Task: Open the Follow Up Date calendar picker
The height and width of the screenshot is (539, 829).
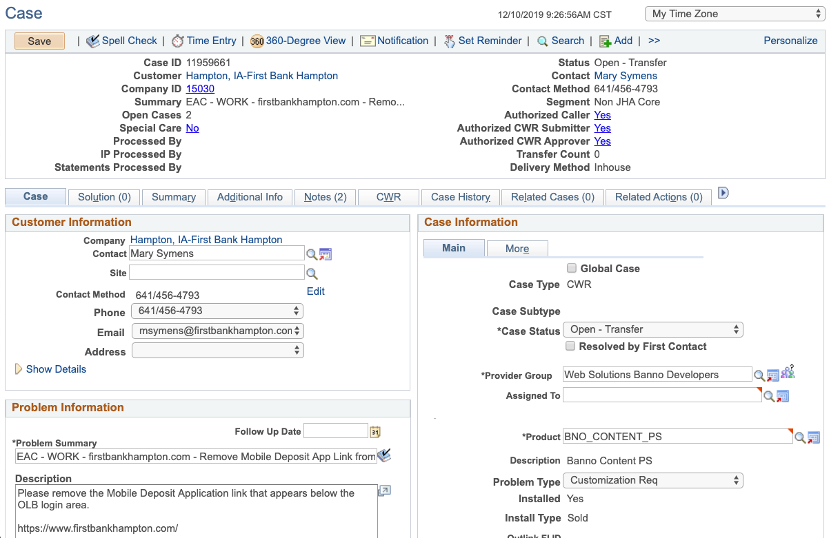Action: coord(376,432)
